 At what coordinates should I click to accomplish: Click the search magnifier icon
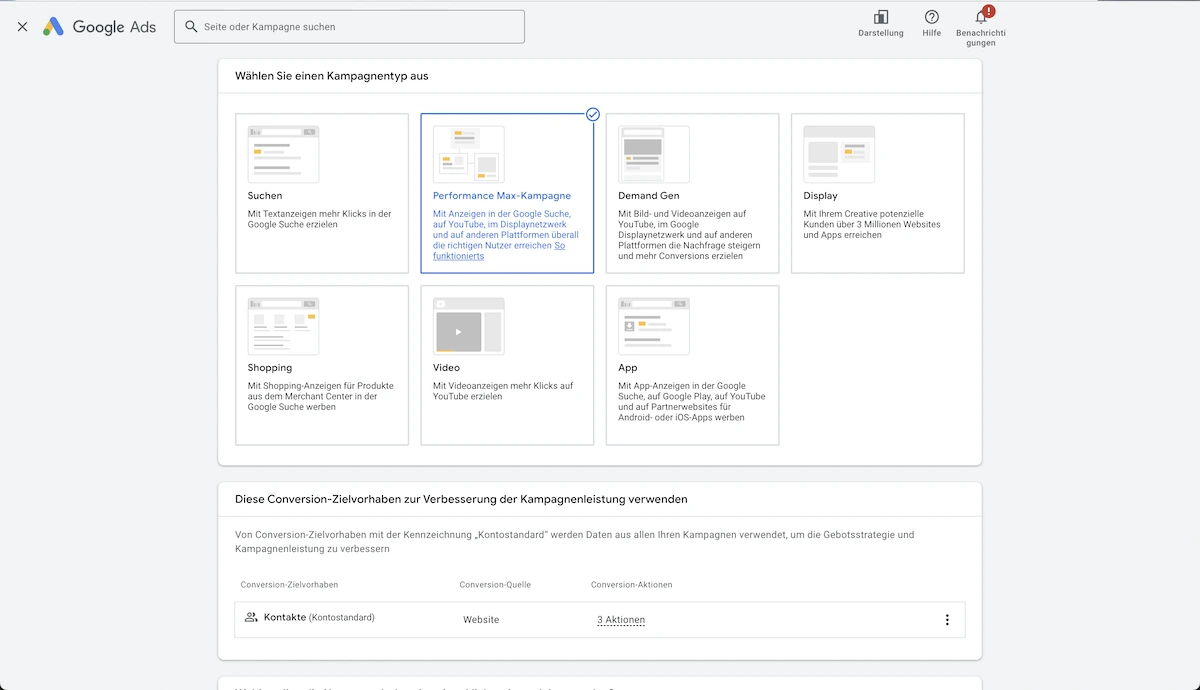[x=191, y=27]
